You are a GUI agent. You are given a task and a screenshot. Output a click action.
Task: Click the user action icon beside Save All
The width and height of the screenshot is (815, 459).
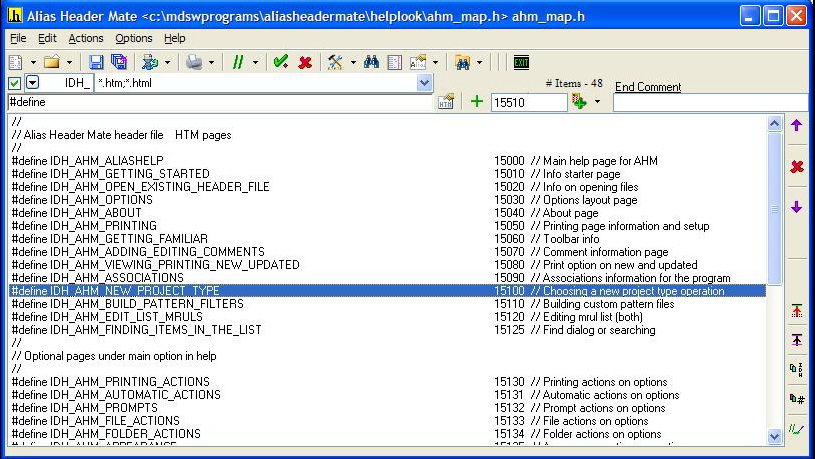(x=150, y=62)
